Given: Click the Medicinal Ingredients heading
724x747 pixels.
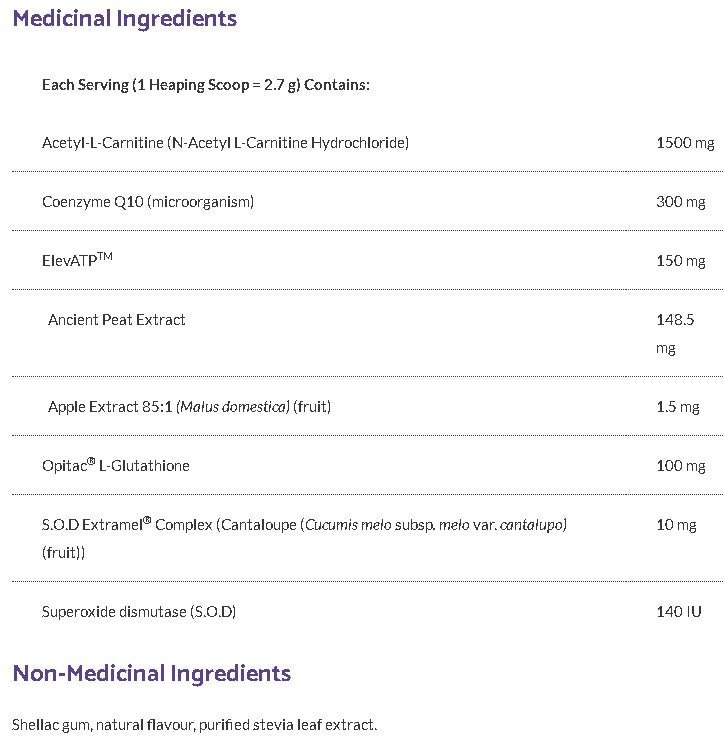Looking at the screenshot, I should coord(125,18).
